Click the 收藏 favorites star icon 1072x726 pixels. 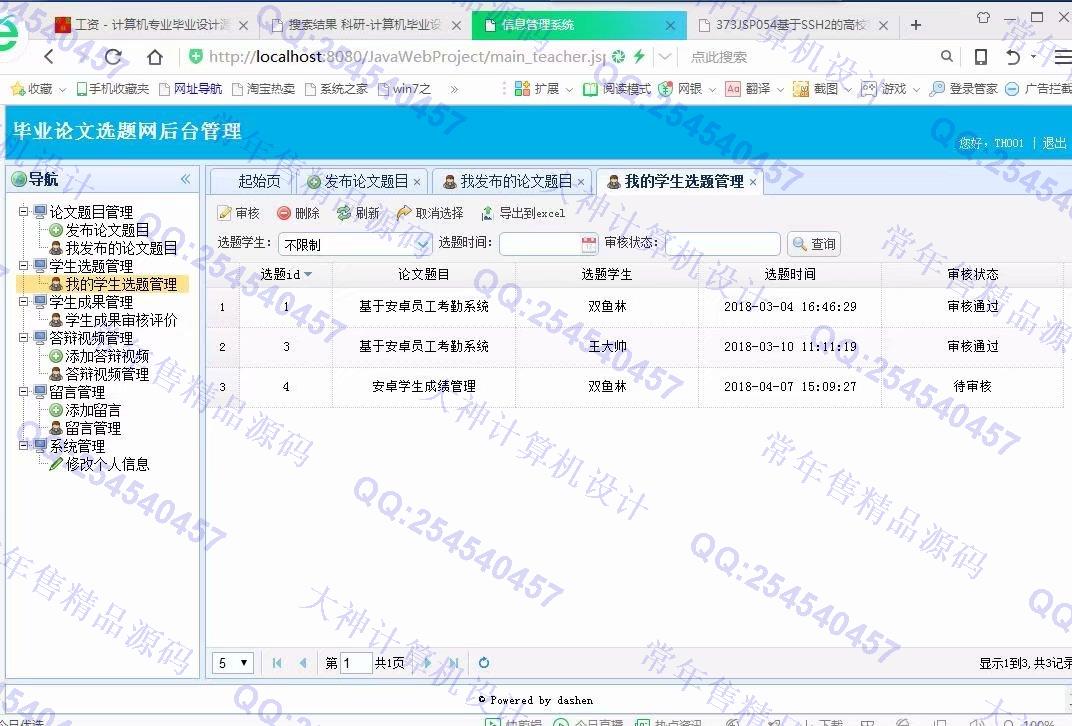click(x=18, y=89)
